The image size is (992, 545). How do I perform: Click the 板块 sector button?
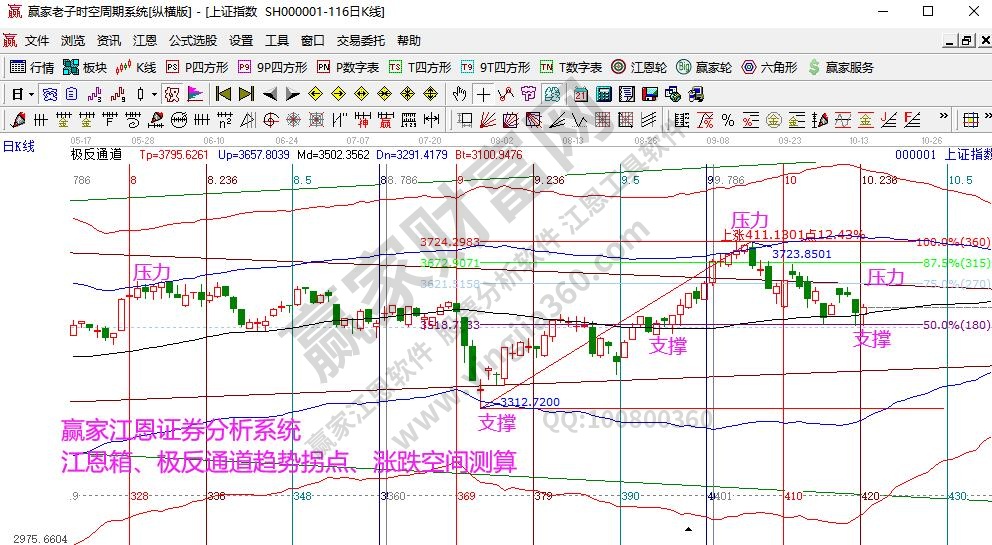[85, 67]
